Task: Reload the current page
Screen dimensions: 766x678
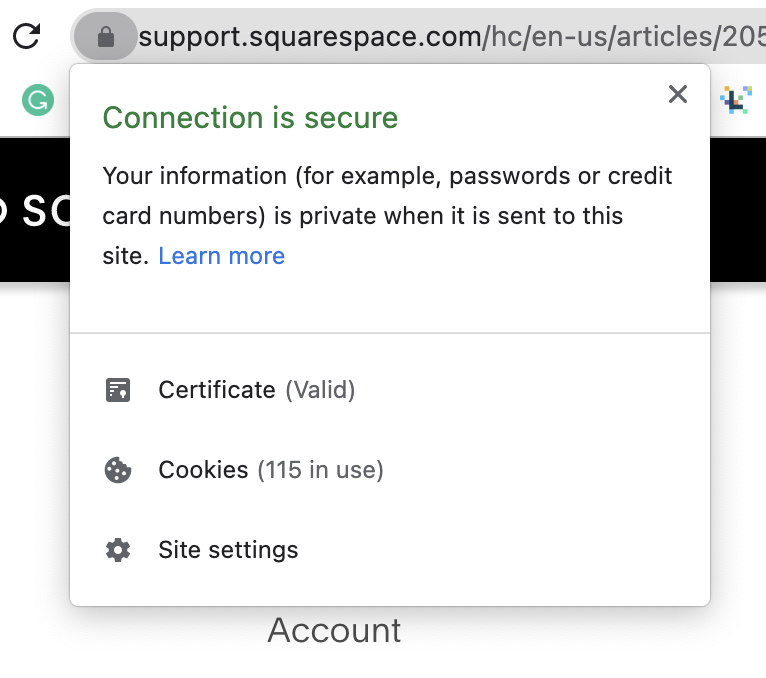Action: pos(26,36)
